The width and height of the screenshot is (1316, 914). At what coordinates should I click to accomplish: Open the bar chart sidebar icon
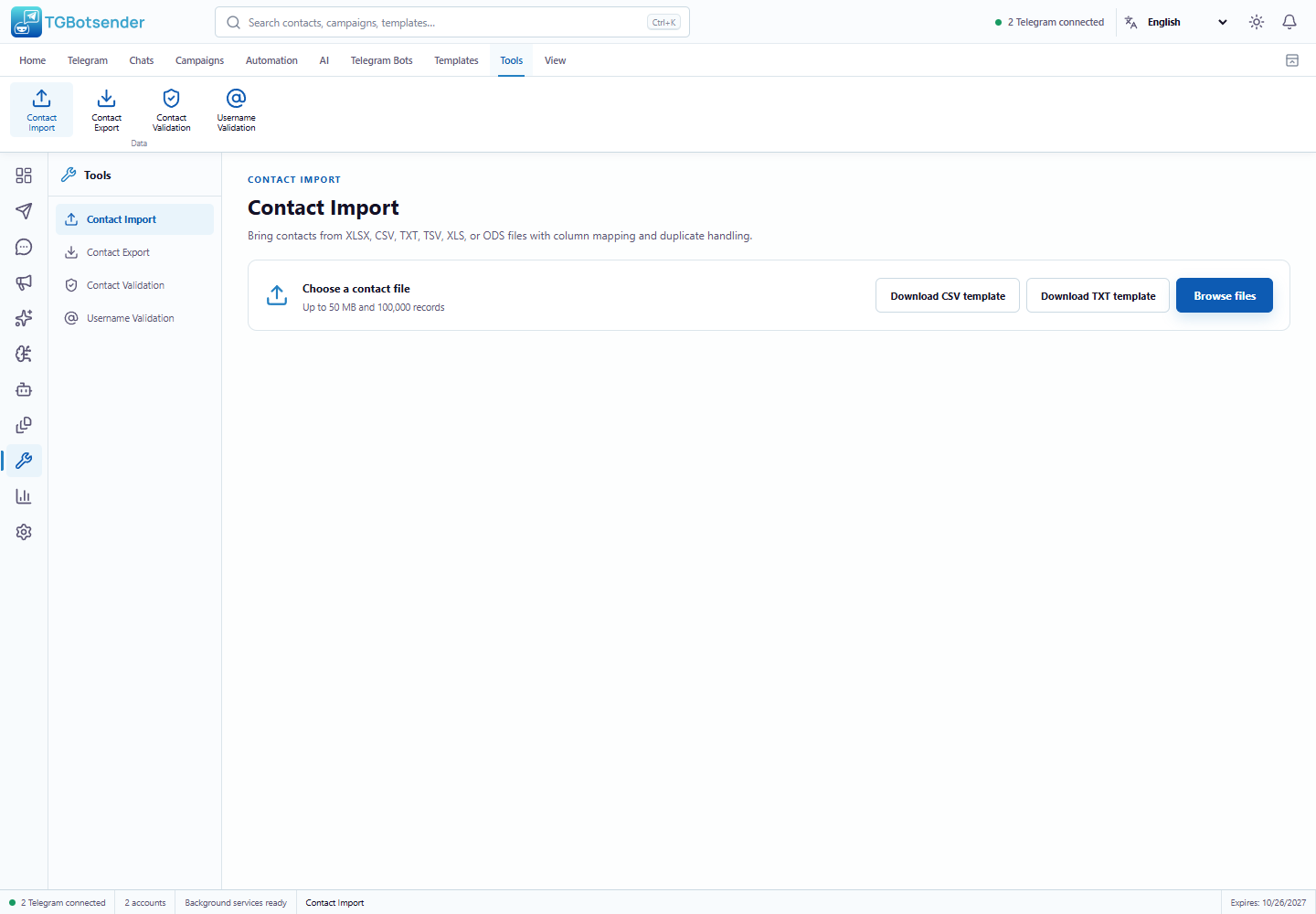click(24, 496)
